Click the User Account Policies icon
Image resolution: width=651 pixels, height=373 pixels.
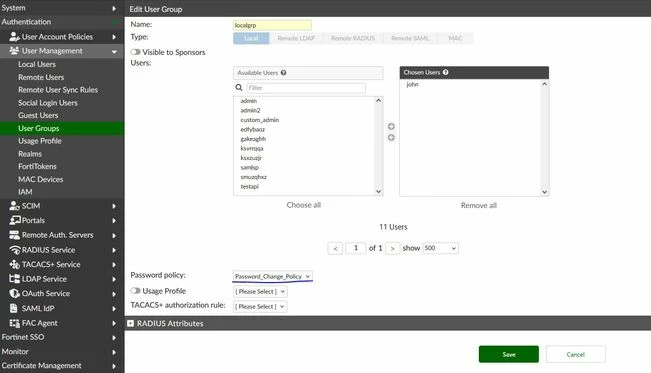coord(15,37)
